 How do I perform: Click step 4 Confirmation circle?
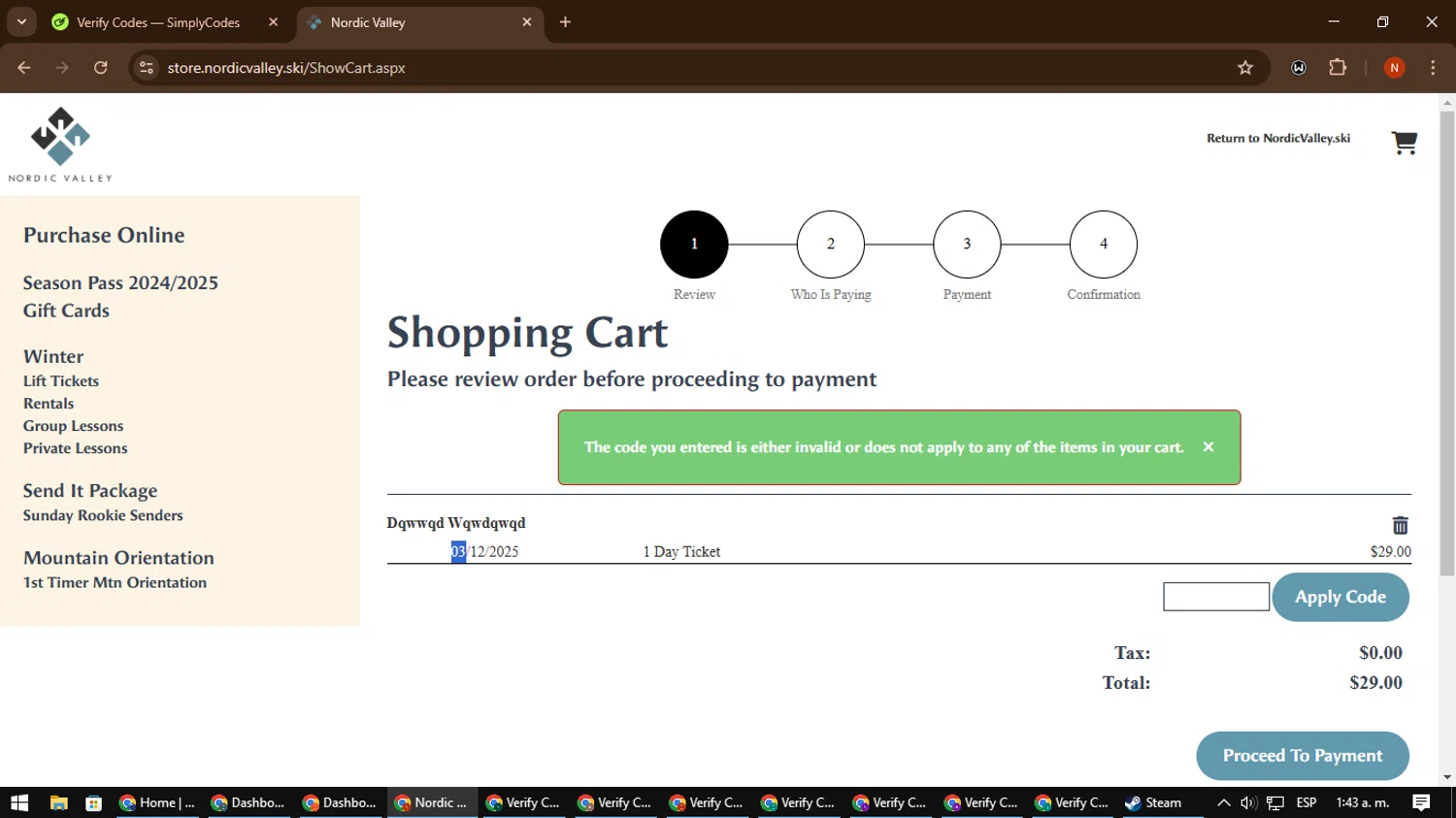click(1104, 245)
